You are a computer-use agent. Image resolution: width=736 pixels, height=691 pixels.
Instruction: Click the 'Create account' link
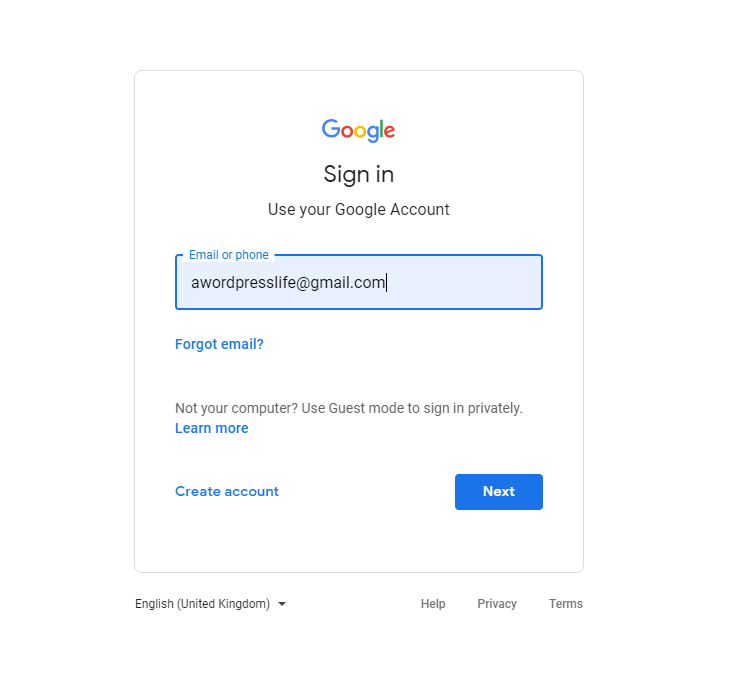click(x=227, y=491)
